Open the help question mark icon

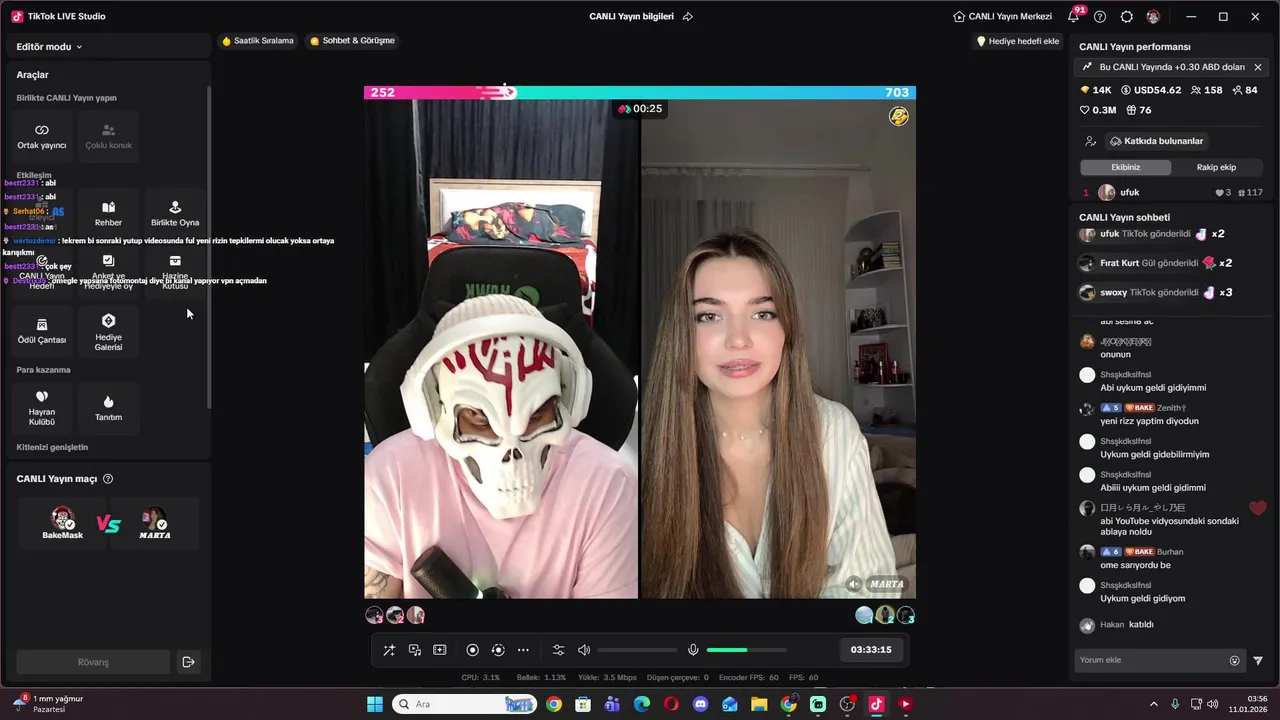click(x=1100, y=17)
